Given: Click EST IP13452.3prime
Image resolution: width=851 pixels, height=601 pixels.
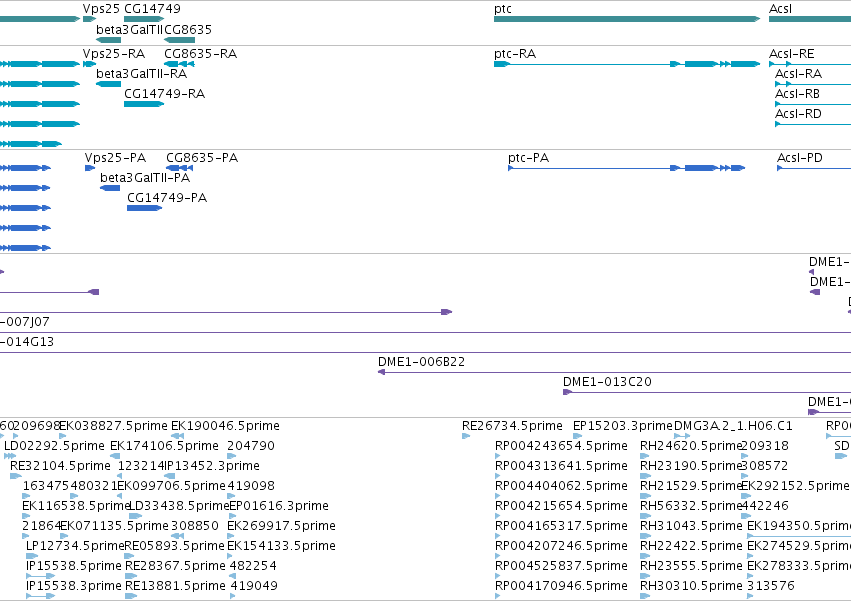Looking at the screenshot, I should click(x=212, y=466).
